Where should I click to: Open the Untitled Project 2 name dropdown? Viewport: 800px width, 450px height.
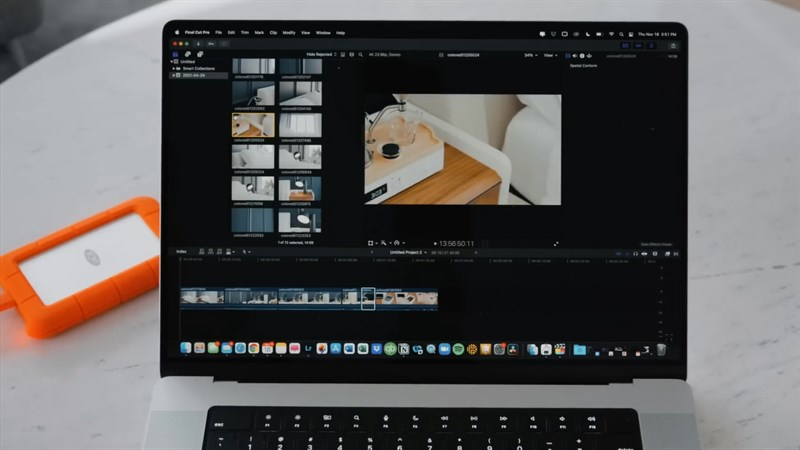pos(408,253)
